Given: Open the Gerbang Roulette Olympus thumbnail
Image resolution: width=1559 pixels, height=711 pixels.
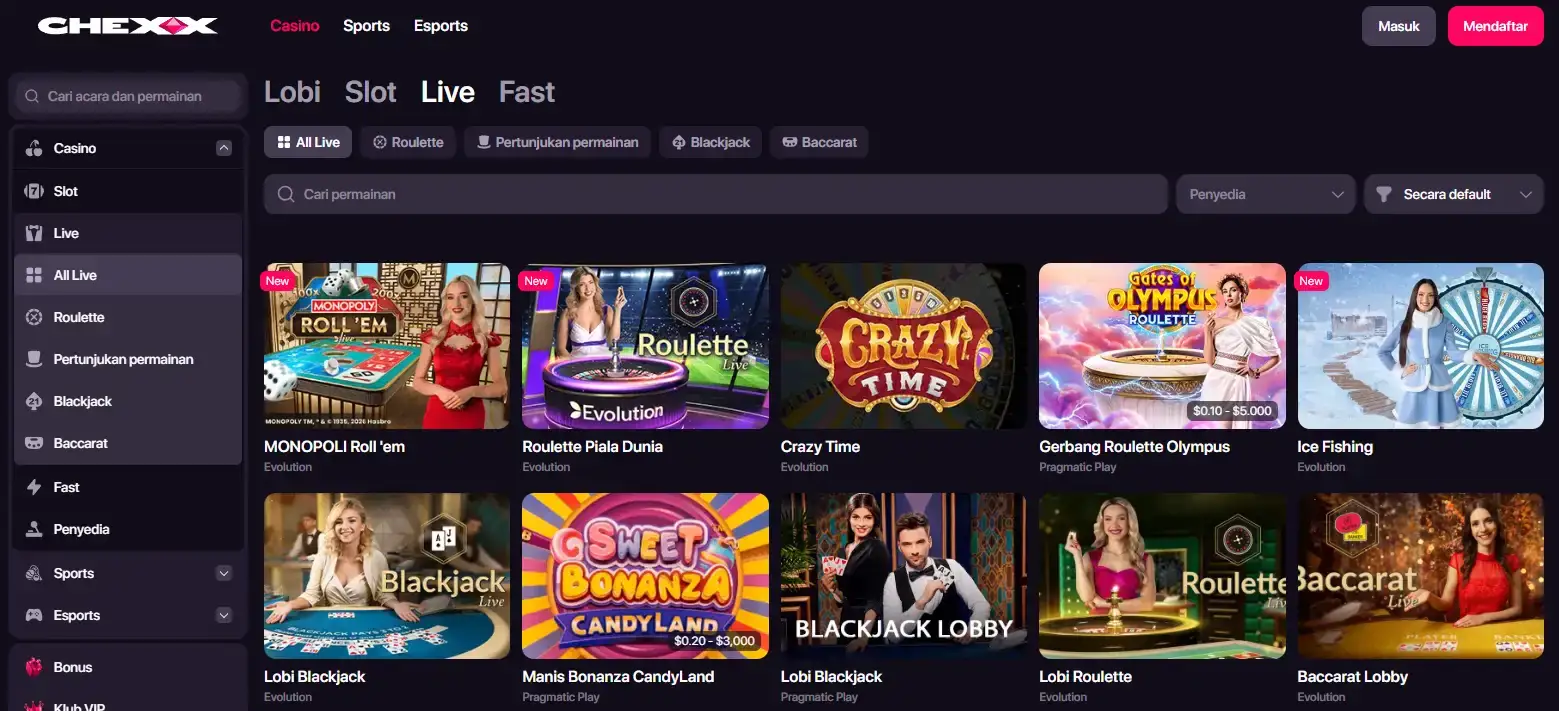Looking at the screenshot, I should (1162, 346).
